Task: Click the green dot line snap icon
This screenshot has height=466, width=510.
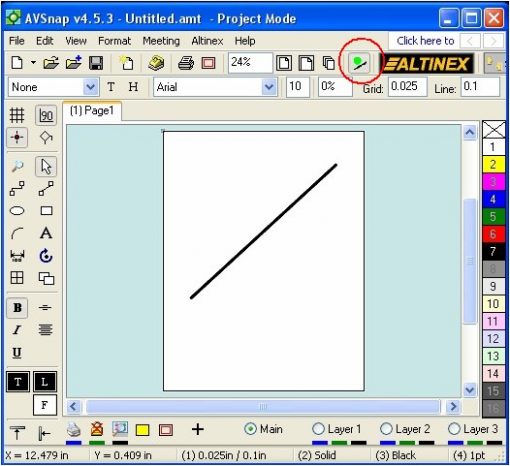Action: [x=359, y=63]
